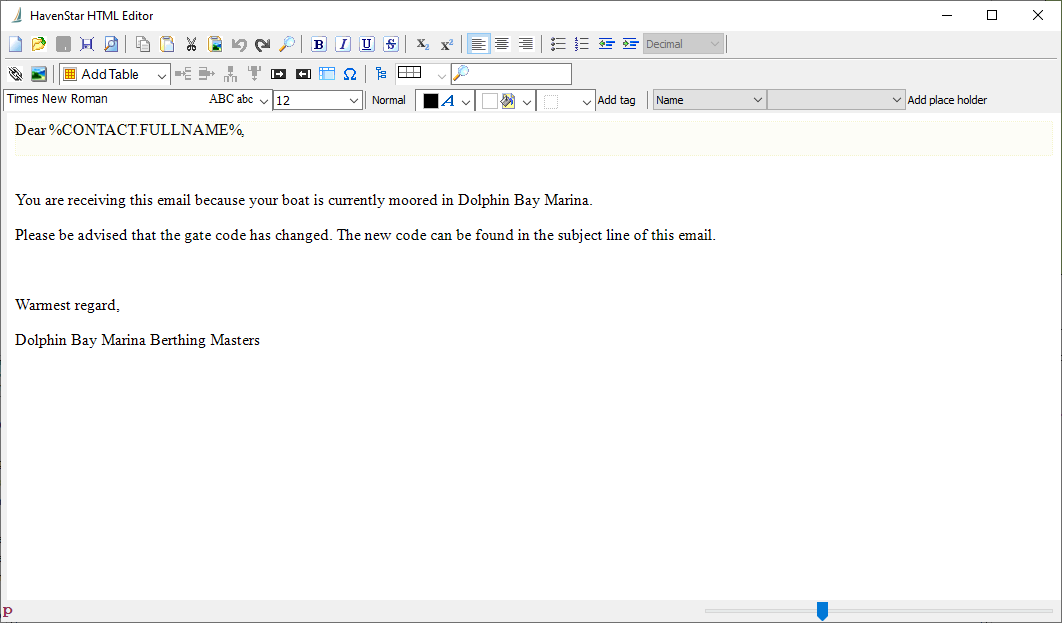
Task: Open the Add Table menu
Action: pos(115,74)
